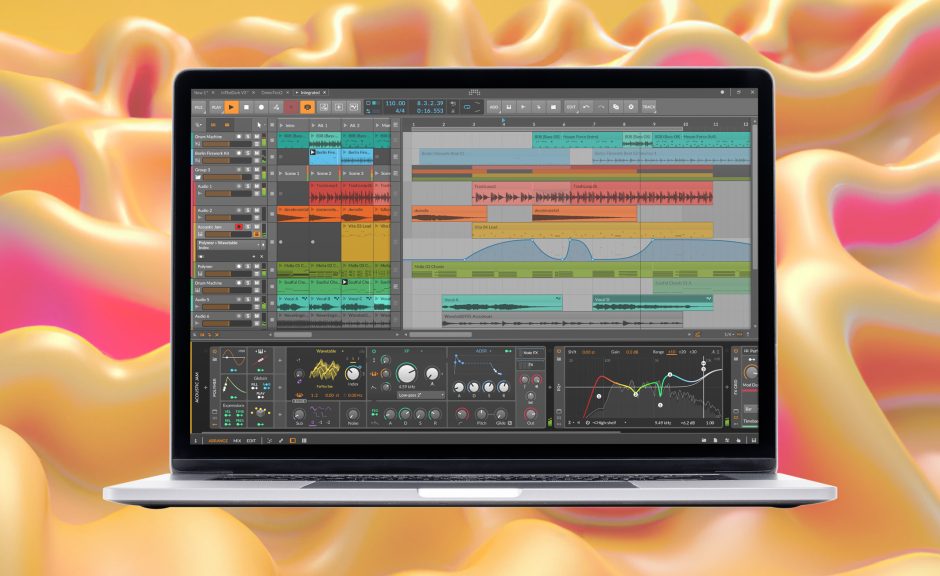Solo the Drum Machine track
The image size is (940, 576).
[247, 138]
